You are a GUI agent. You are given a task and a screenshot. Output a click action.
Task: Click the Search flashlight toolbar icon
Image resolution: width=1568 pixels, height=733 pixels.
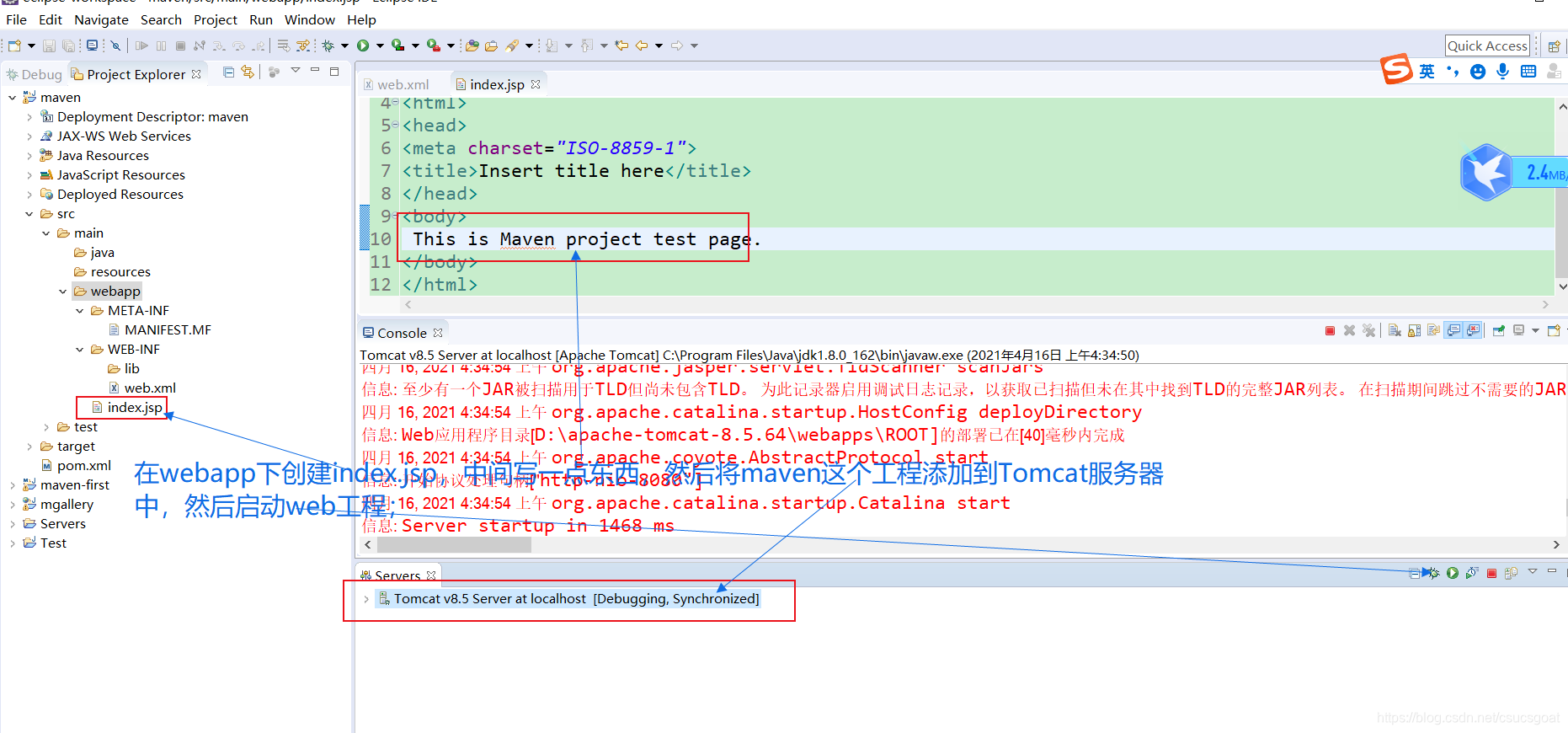tap(512, 45)
